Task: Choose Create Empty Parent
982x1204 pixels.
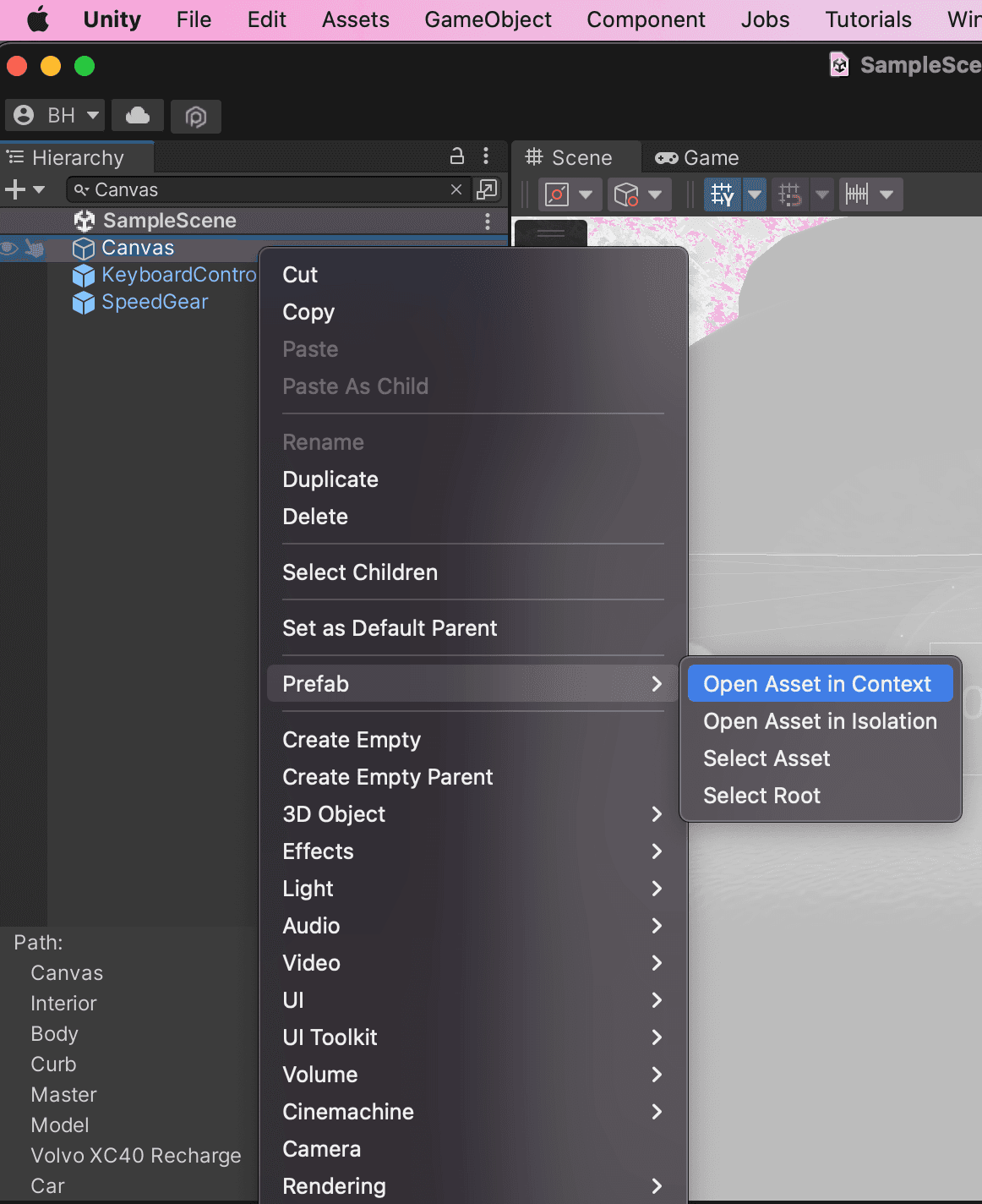Action: (x=473, y=777)
